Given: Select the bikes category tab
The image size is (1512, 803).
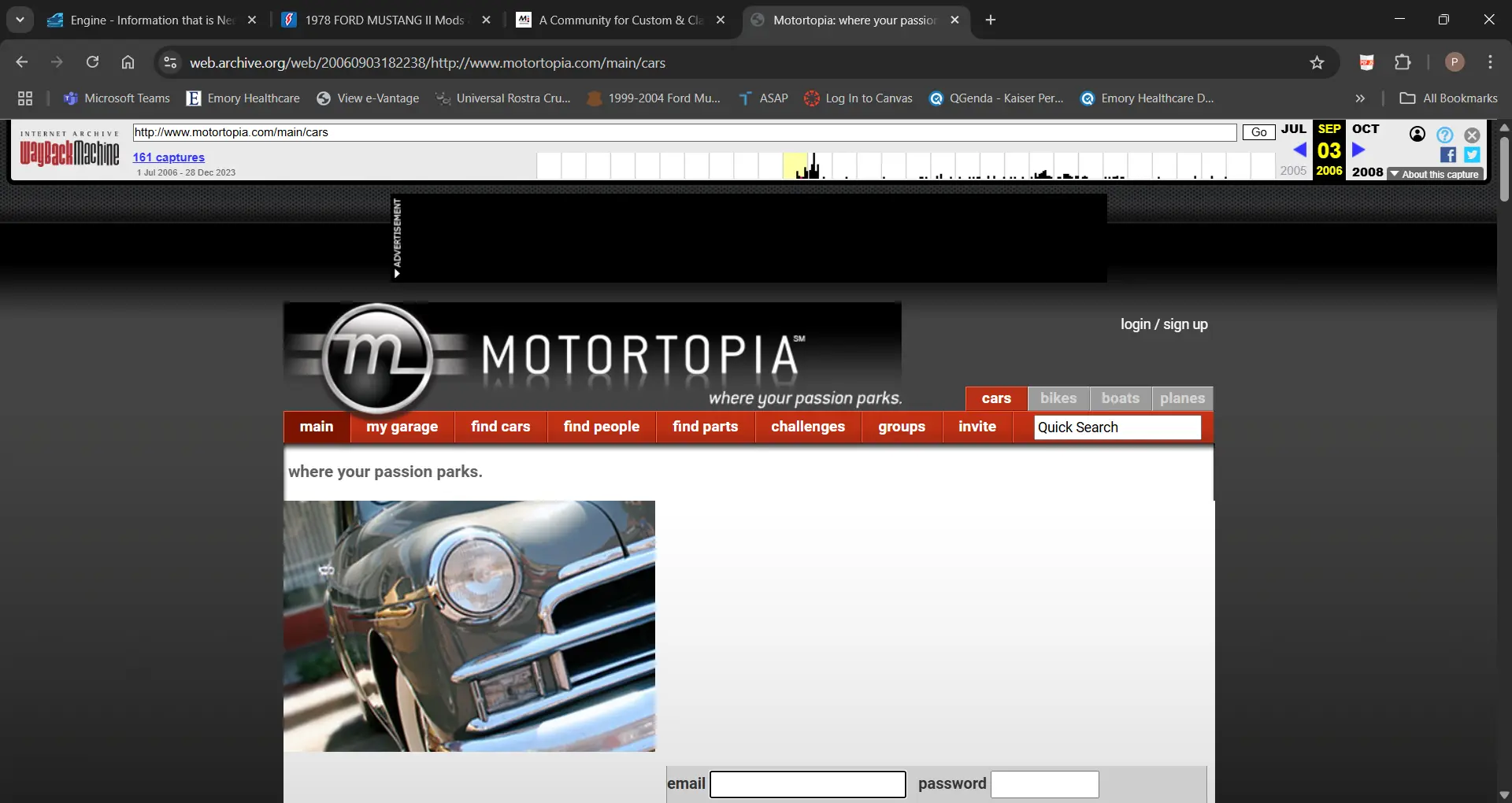Looking at the screenshot, I should 1058,398.
